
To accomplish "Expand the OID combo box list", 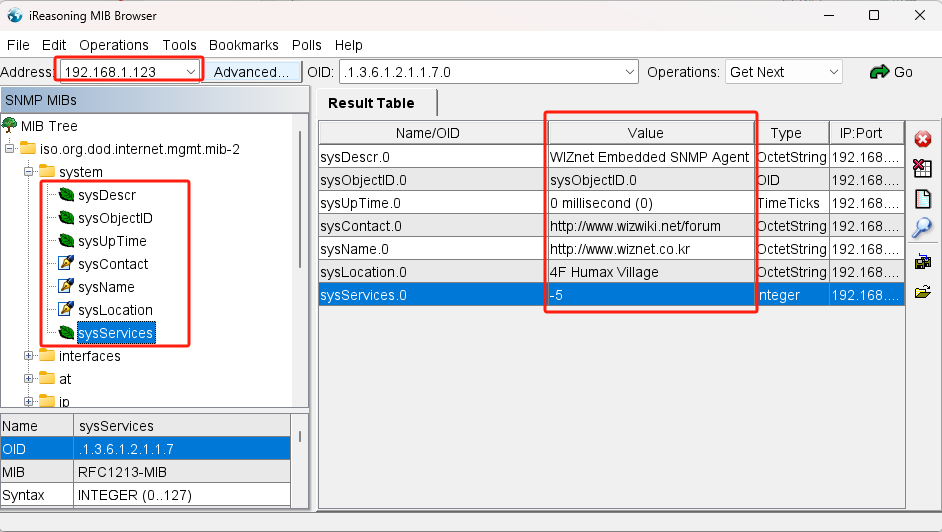I will click(629, 72).
